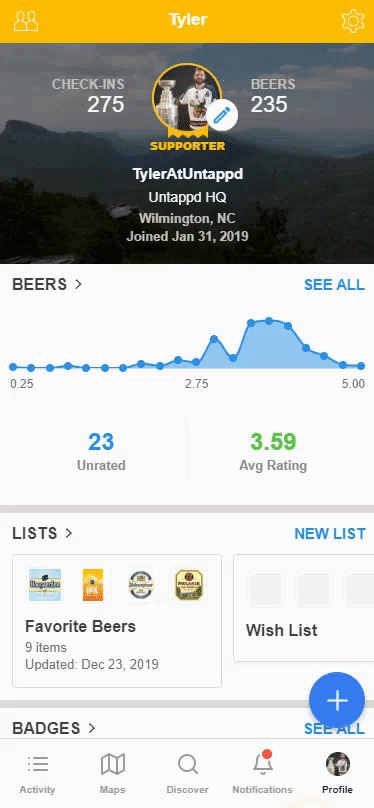
Task: Open the Wish List card
Action: click(x=303, y=608)
